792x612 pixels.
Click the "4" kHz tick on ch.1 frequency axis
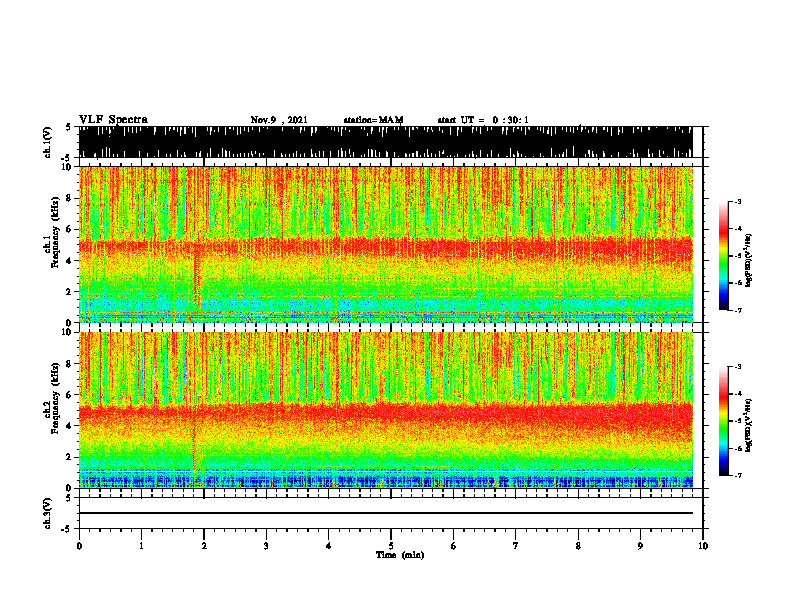69,261
